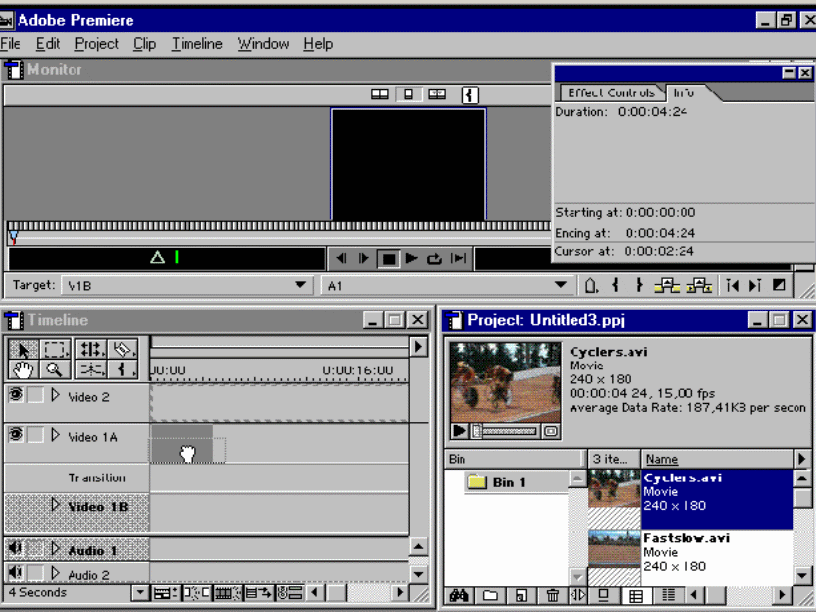Lock the Audio 2 track box

click(x=35, y=572)
